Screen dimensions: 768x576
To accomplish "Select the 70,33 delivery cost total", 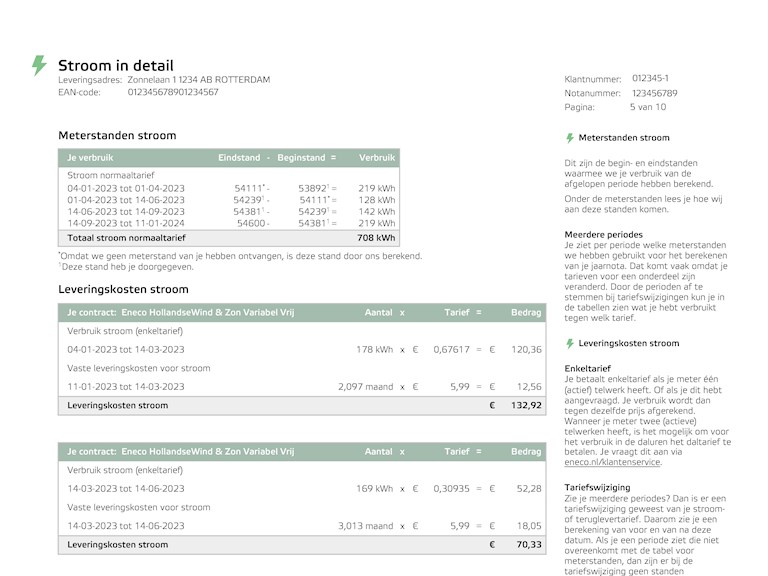I will click(526, 545).
